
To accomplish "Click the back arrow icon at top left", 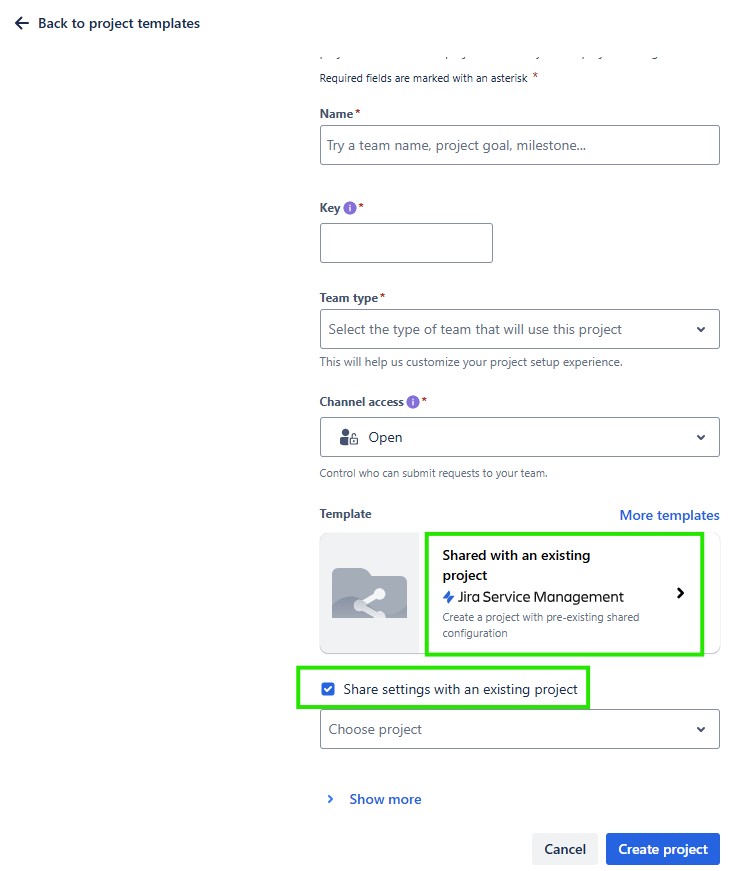I will [x=21, y=22].
